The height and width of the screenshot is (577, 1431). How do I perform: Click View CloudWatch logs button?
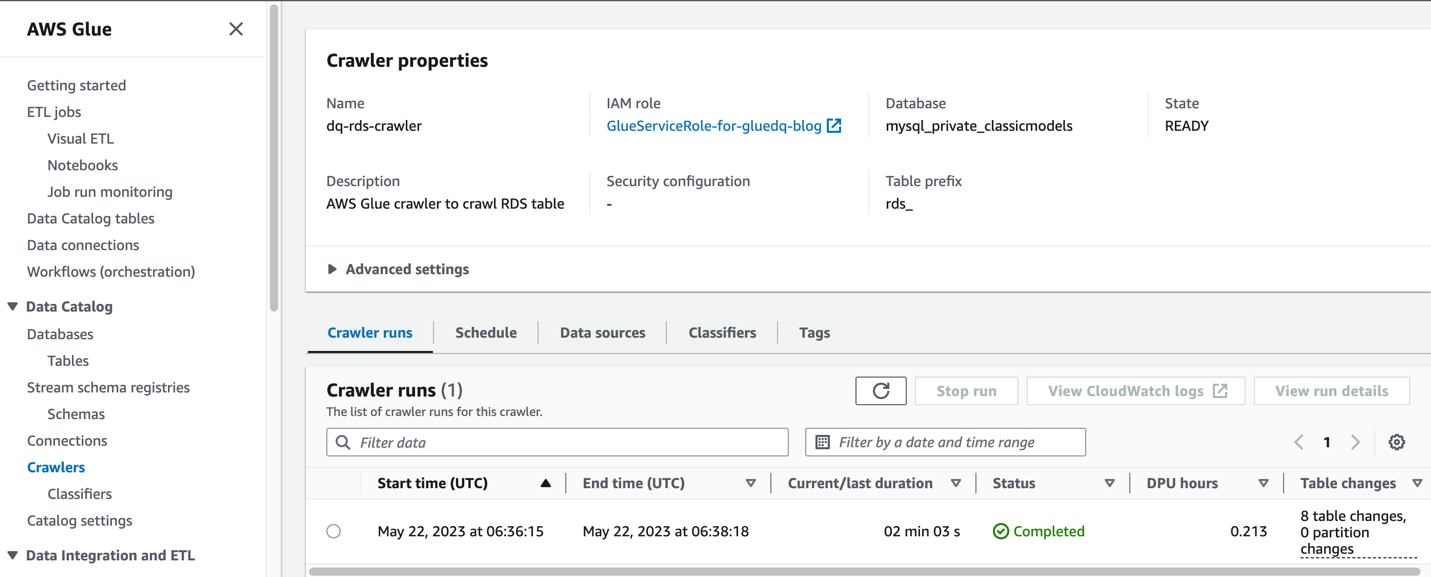[x=1136, y=391]
